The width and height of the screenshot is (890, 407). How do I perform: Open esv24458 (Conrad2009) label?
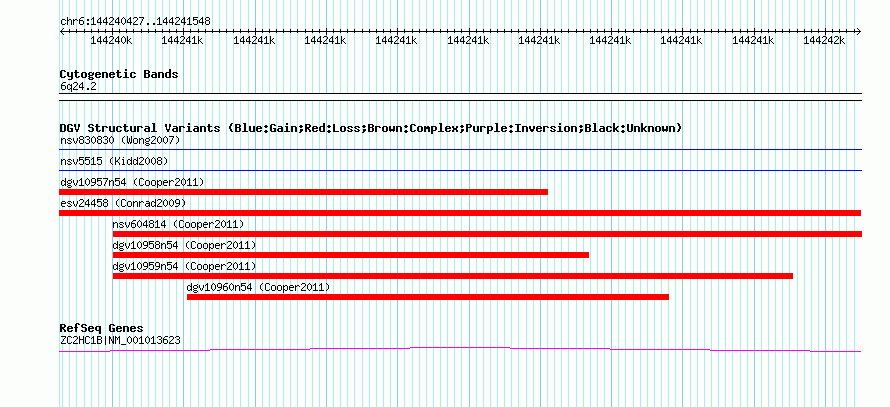[x=123, y=203]
